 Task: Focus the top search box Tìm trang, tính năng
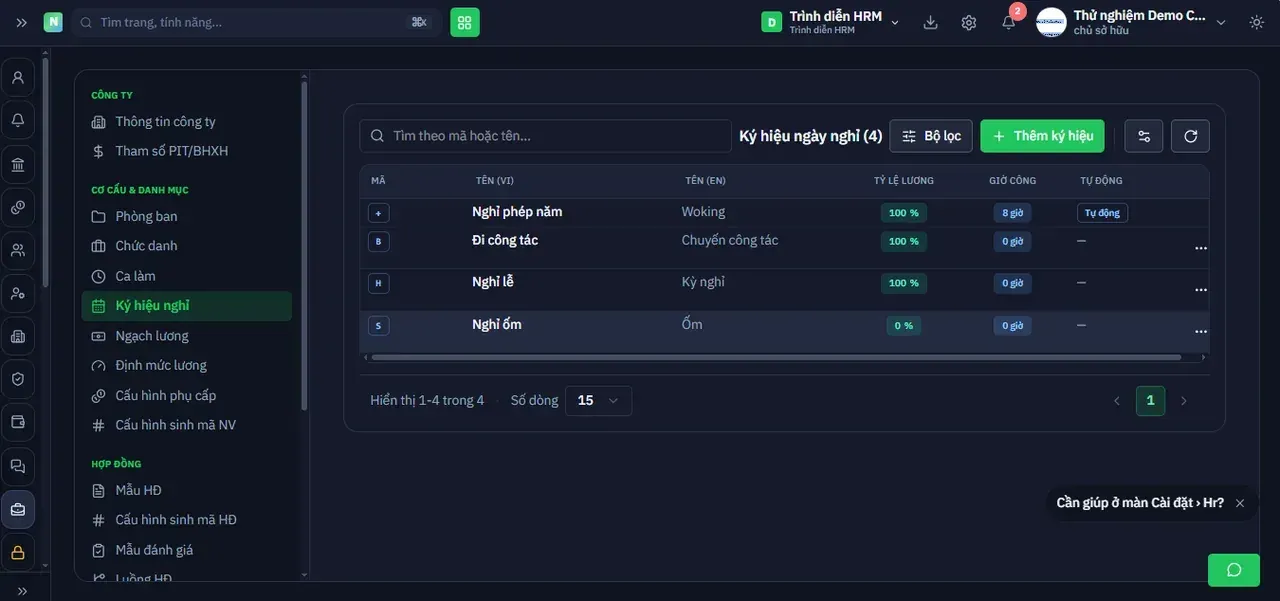pos(257,22)
